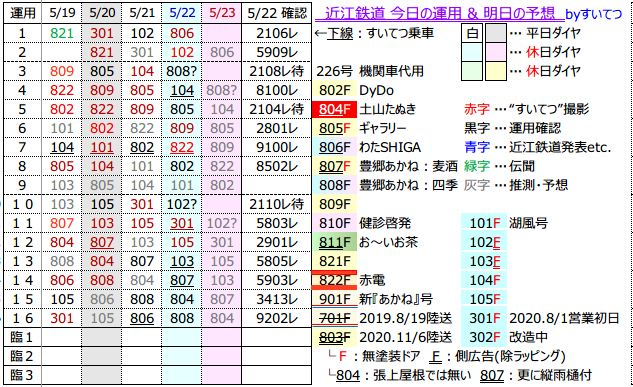Click the 8100レ confirmation cell
This screenshot has width=633, height=387.
(x=277, y=90)
